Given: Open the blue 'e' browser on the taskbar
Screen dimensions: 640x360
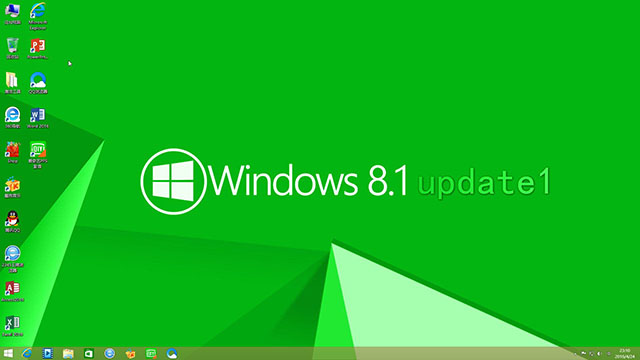Looking at the screenshot, I should pyautogui.click(x=109, y=353).
